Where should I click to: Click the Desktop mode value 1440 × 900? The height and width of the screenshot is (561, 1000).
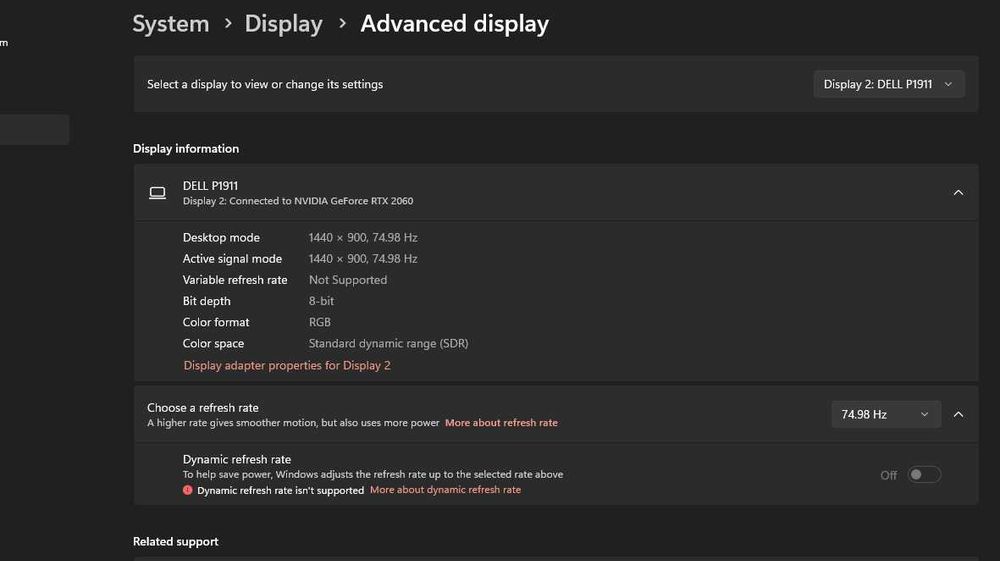pos(363,237)
